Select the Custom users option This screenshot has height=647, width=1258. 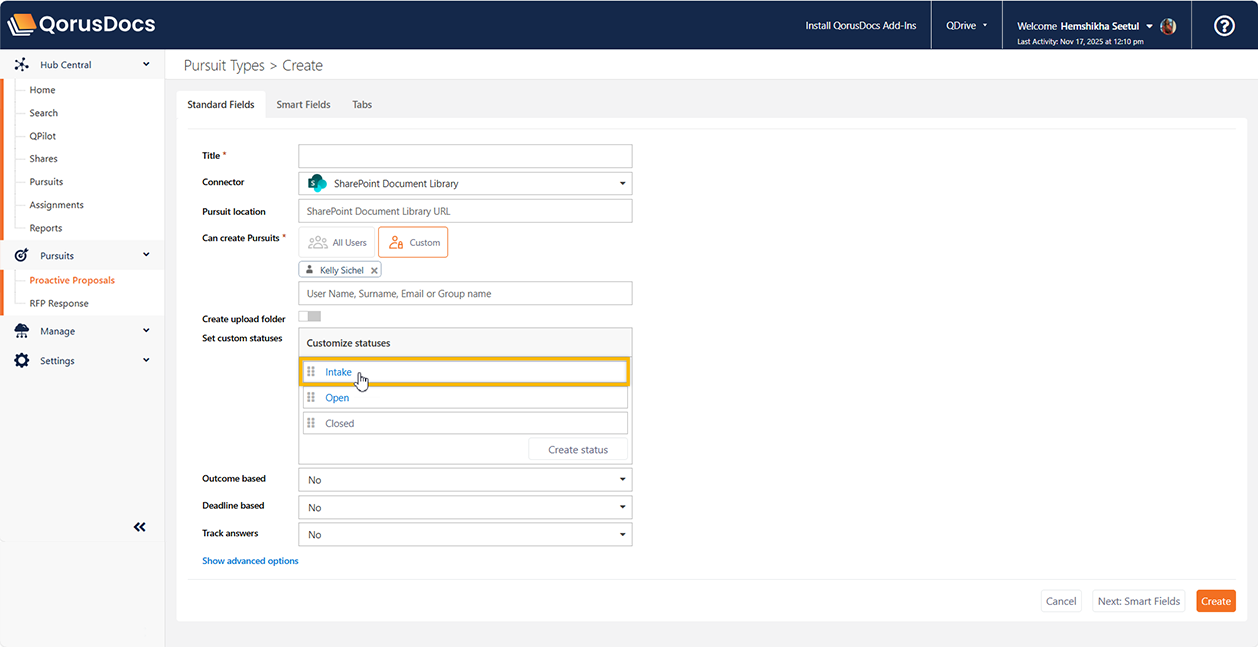413,242
